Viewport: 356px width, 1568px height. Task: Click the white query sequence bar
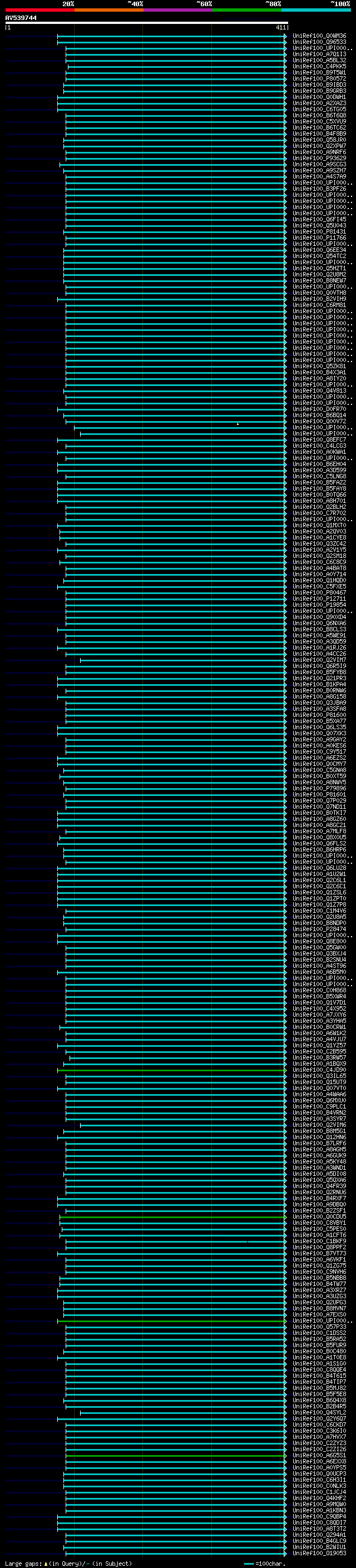click(x=146, y=23)
